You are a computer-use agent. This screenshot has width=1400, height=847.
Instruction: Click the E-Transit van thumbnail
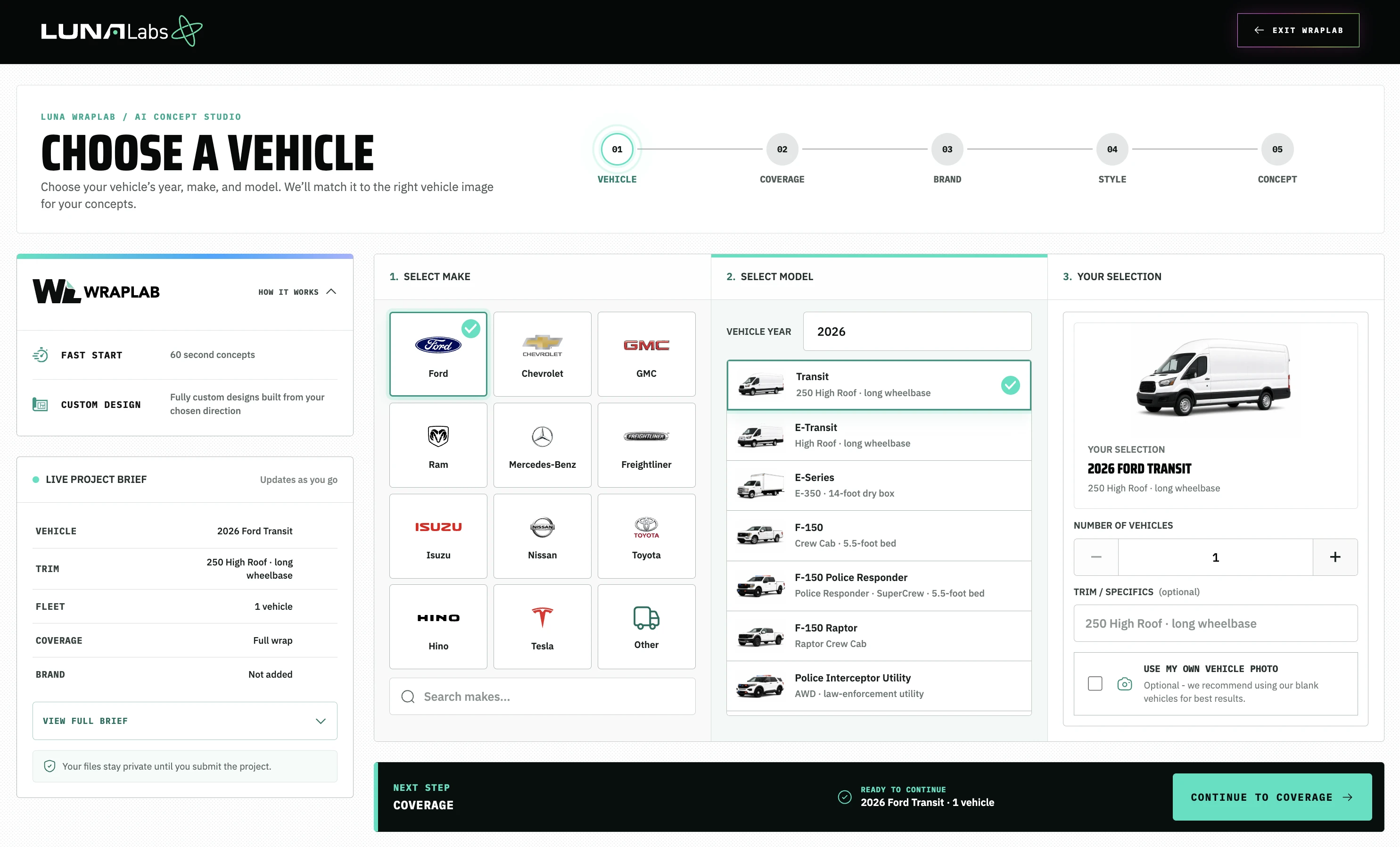(760, 435)
